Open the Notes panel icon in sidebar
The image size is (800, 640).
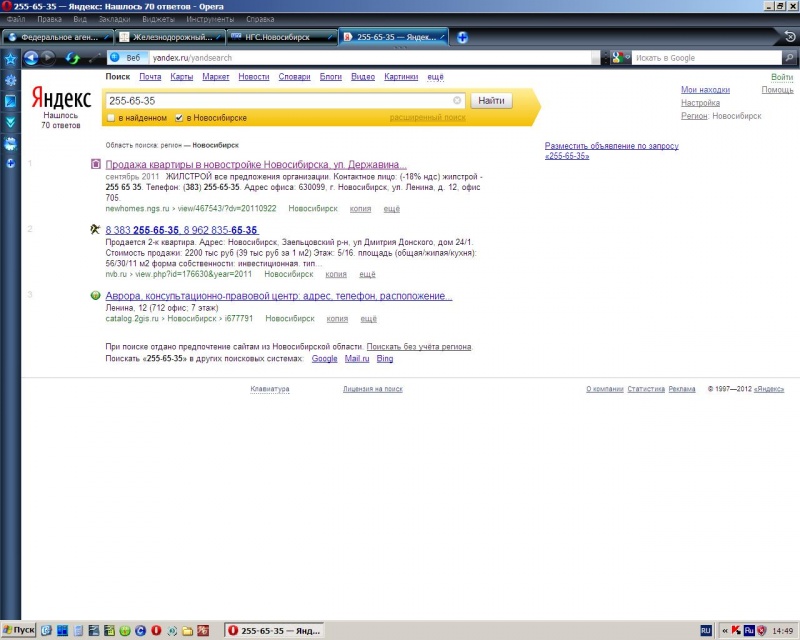click(10, 101)
